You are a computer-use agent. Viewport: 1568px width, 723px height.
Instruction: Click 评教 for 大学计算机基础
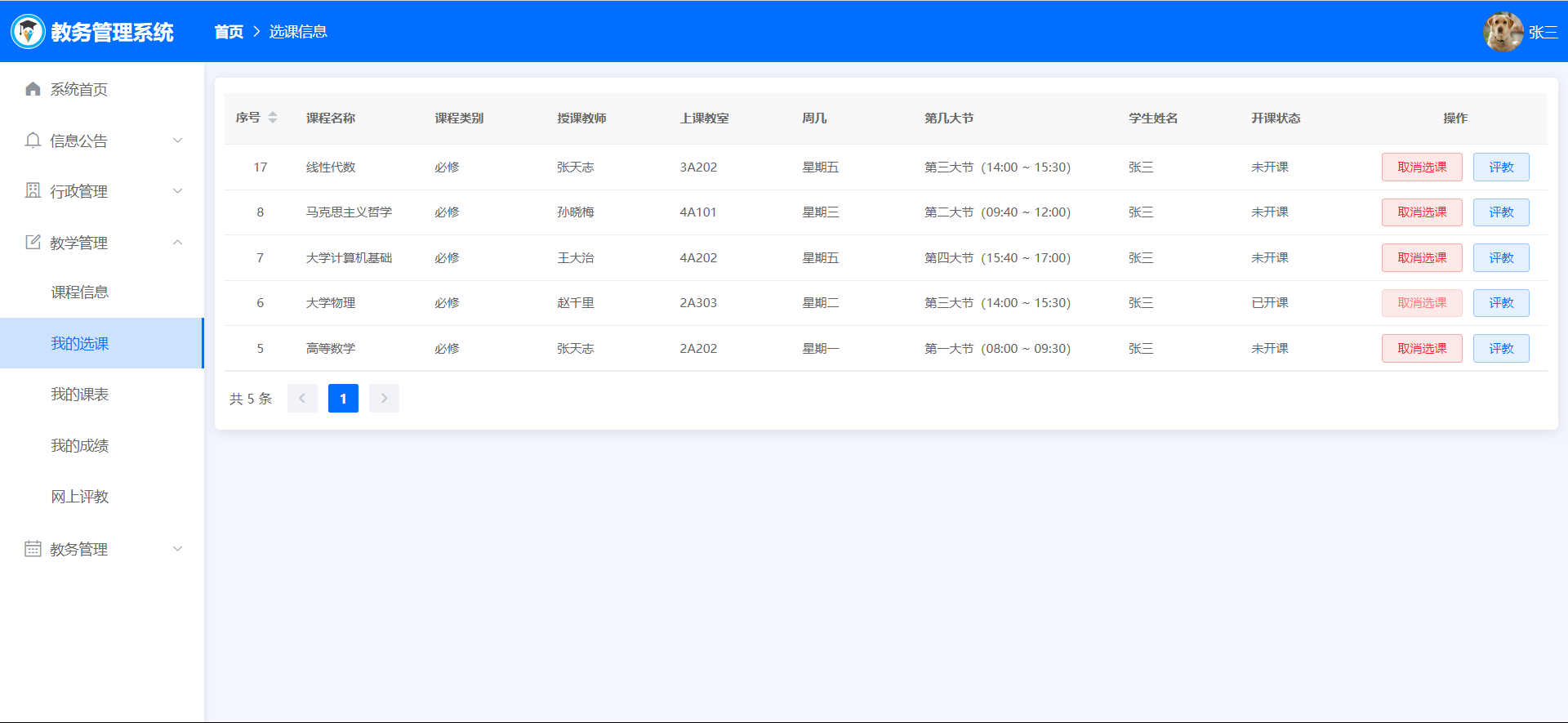tap(1501, 258)
